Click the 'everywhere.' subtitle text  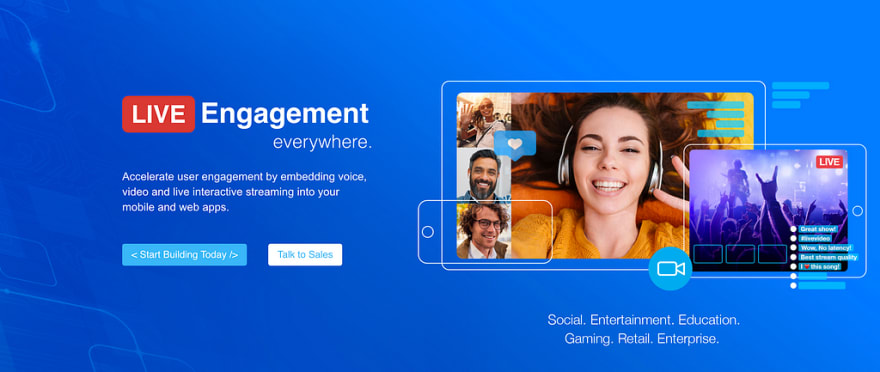tap(323, 143)
